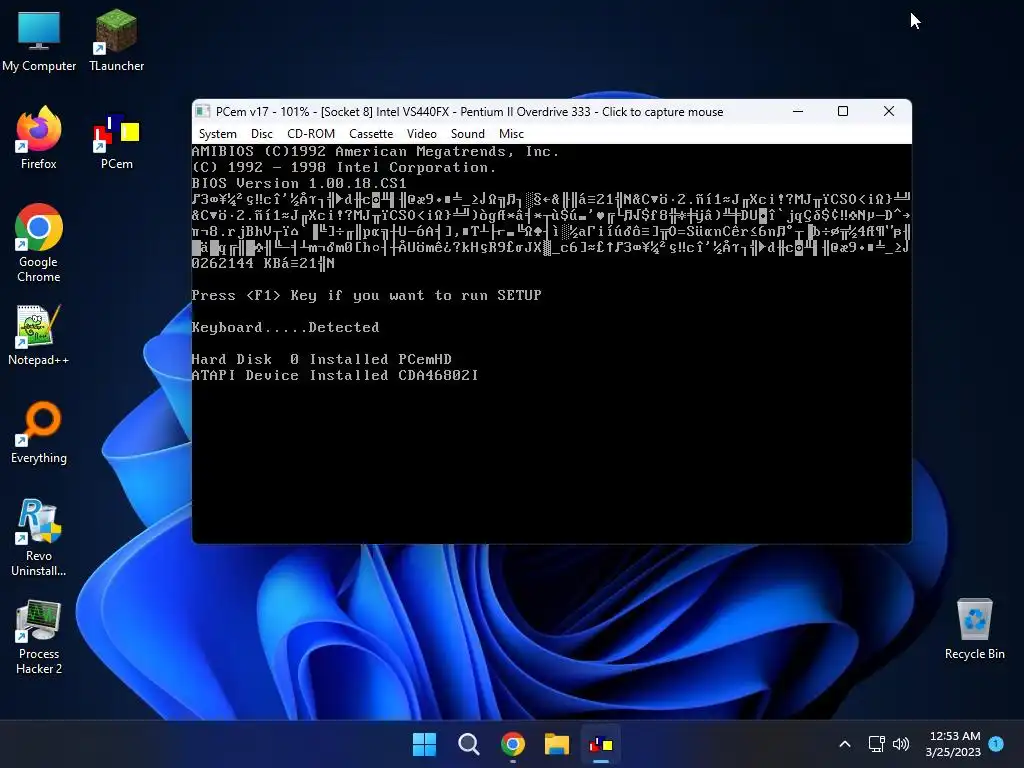Open the Video menu in PCem
This screenshot has width=1024, height=768.
(x=421, y=134)
